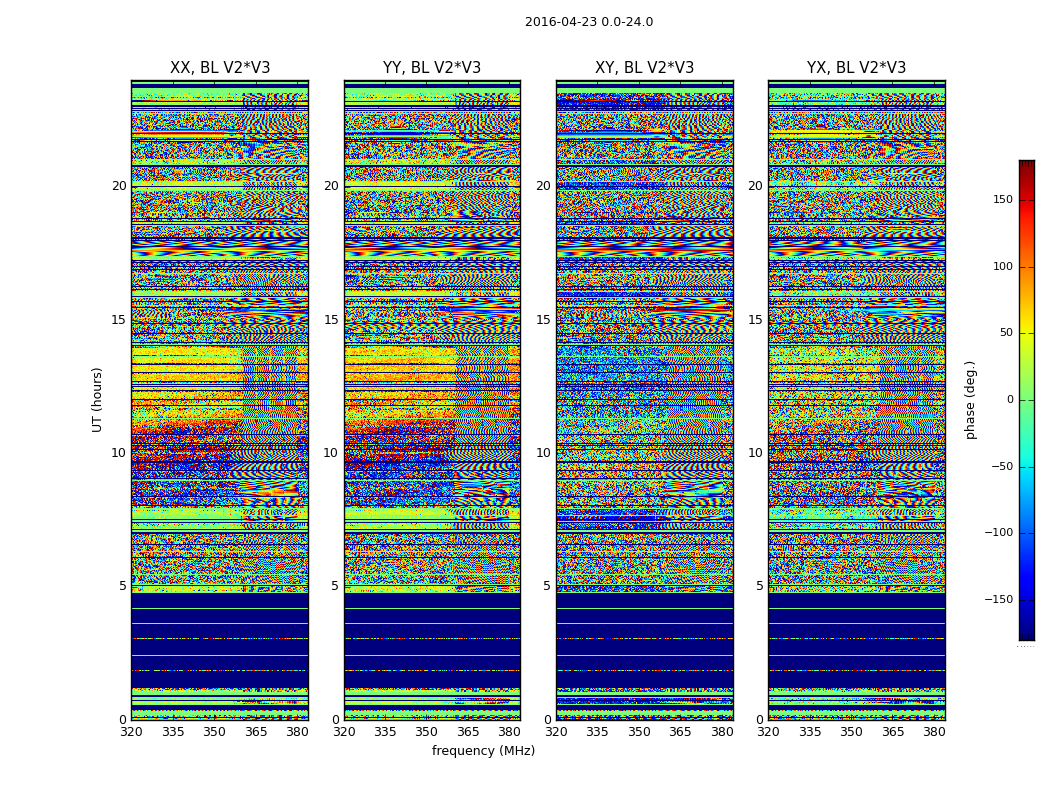Click y-tick "5" of the YY panel

tap(335, 586)
